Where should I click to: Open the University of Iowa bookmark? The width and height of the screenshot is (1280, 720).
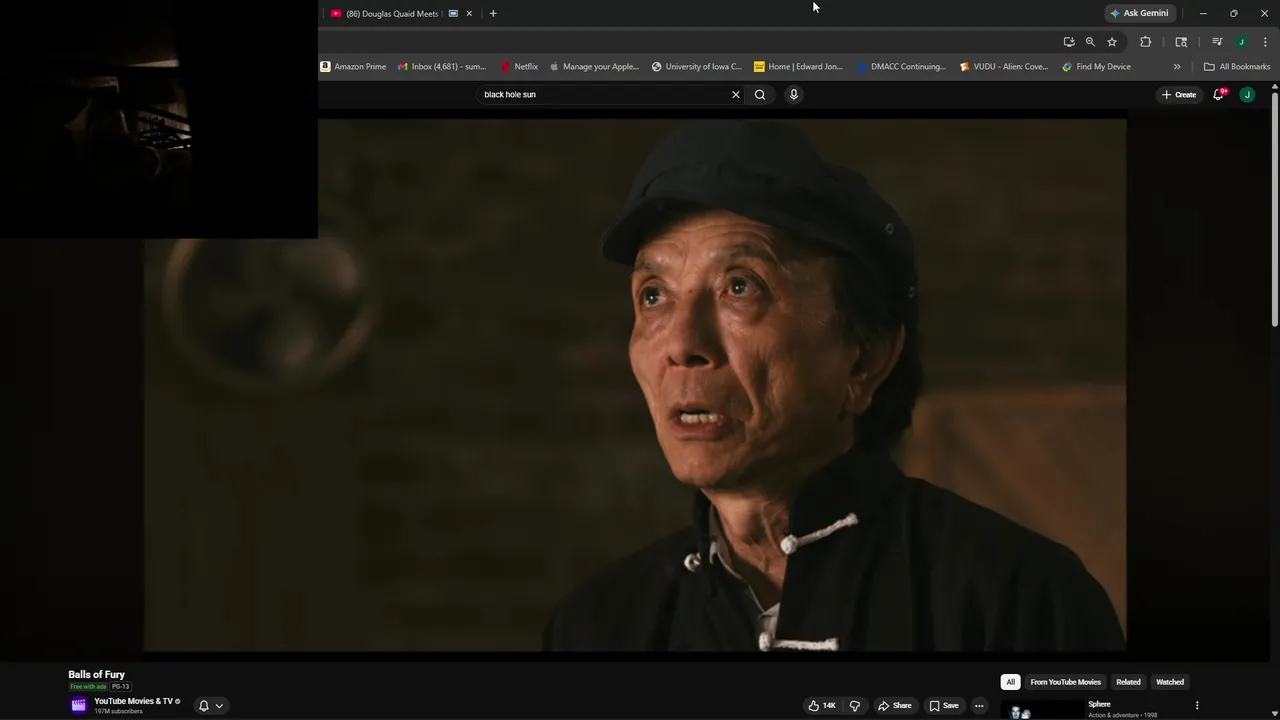point(697,66)
